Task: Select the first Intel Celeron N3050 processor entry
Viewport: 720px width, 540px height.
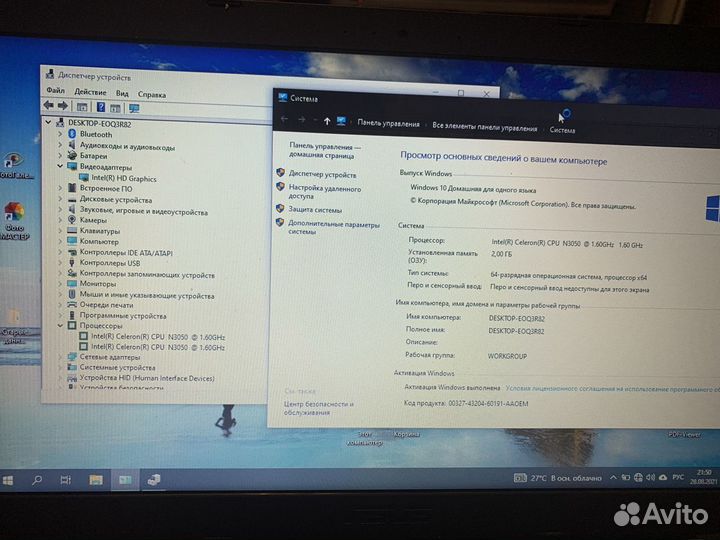Action: tap(158, 337)
